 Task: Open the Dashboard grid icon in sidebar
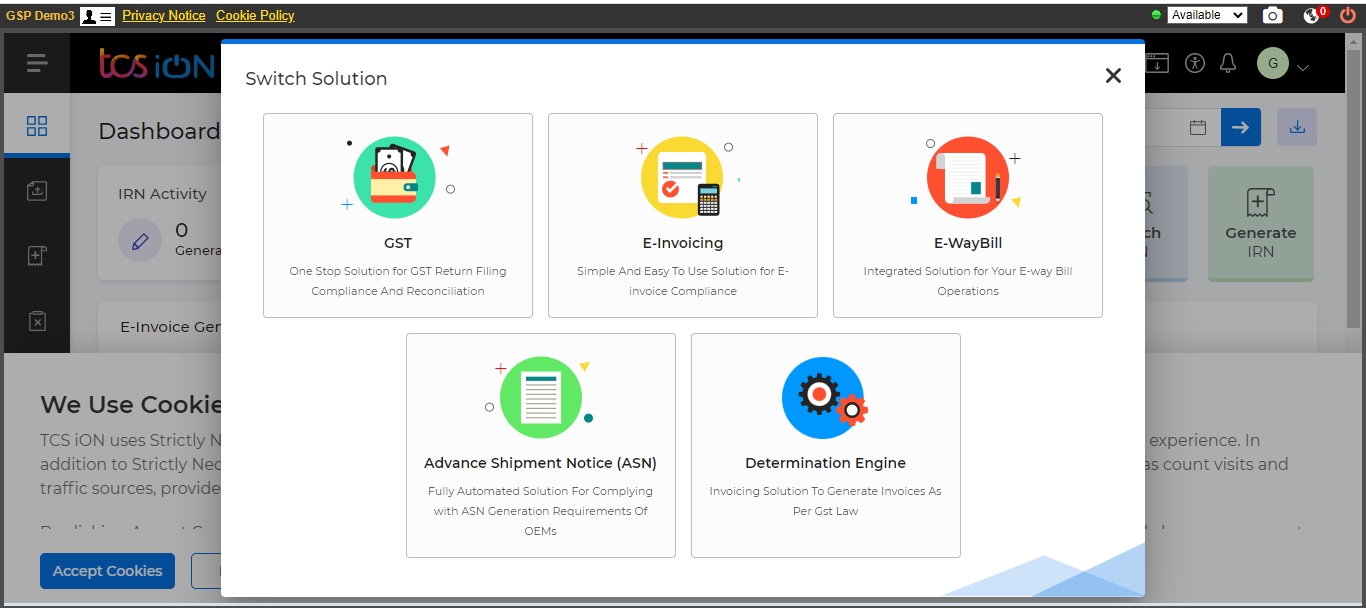pos(37,126)
